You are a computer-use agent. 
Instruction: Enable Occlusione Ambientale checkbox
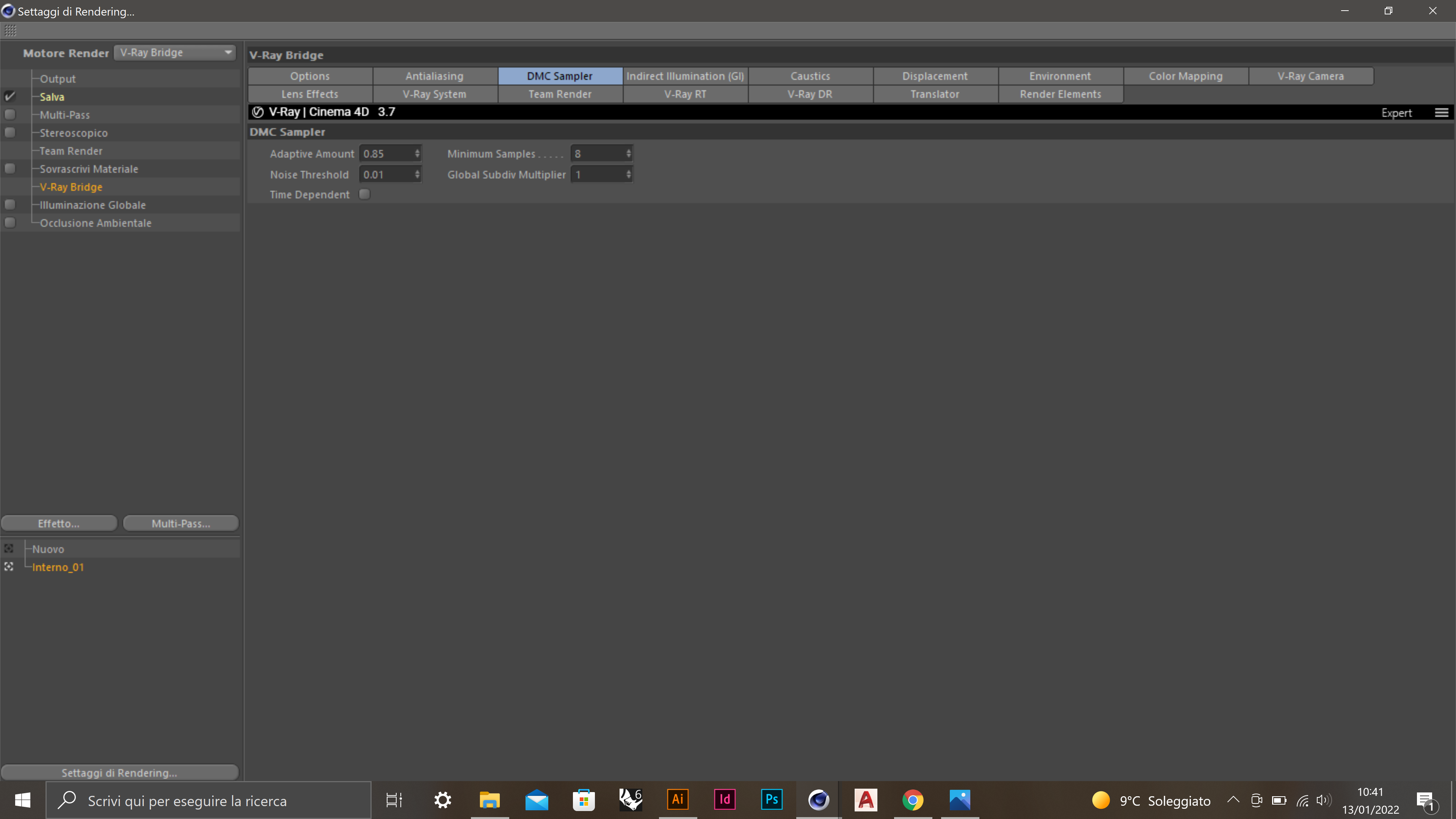pyautogui.click(x=9, y=223)
